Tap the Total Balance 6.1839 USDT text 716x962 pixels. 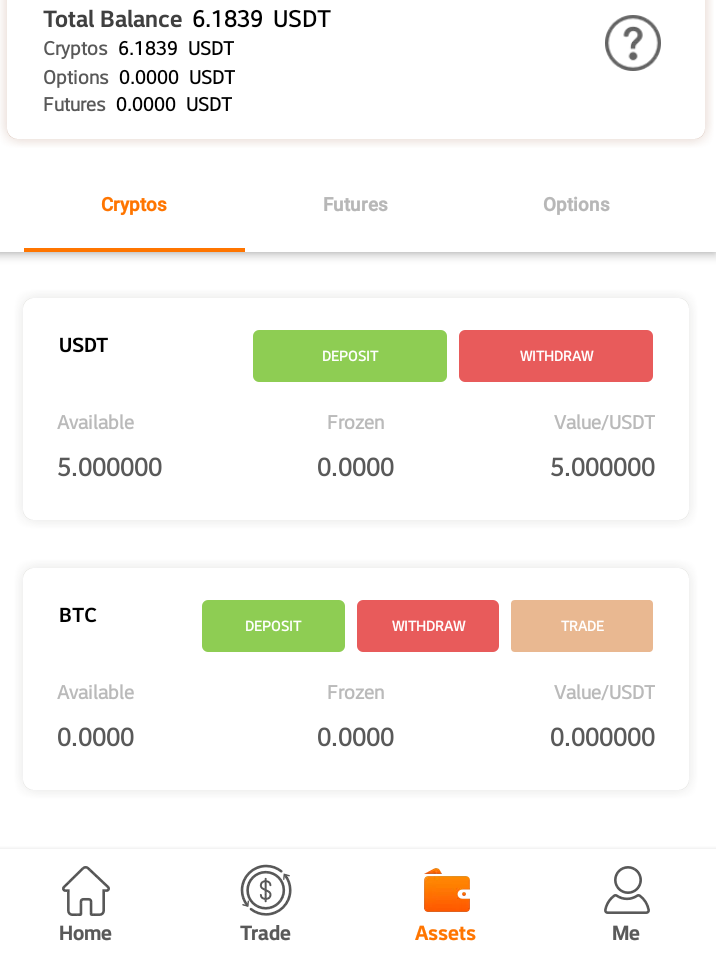tap(187, 20)
